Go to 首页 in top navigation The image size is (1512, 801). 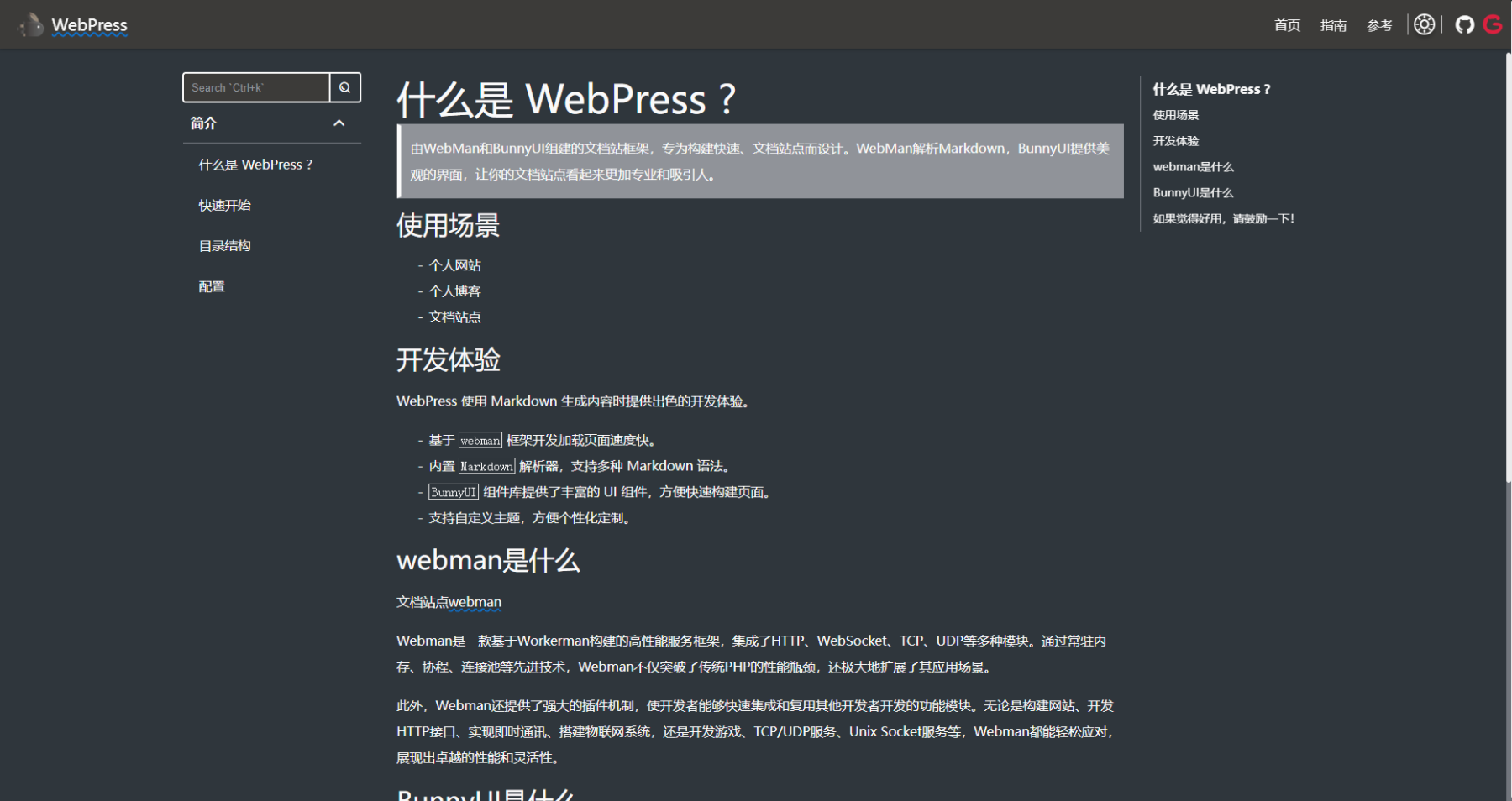[x=1287, y=25]
